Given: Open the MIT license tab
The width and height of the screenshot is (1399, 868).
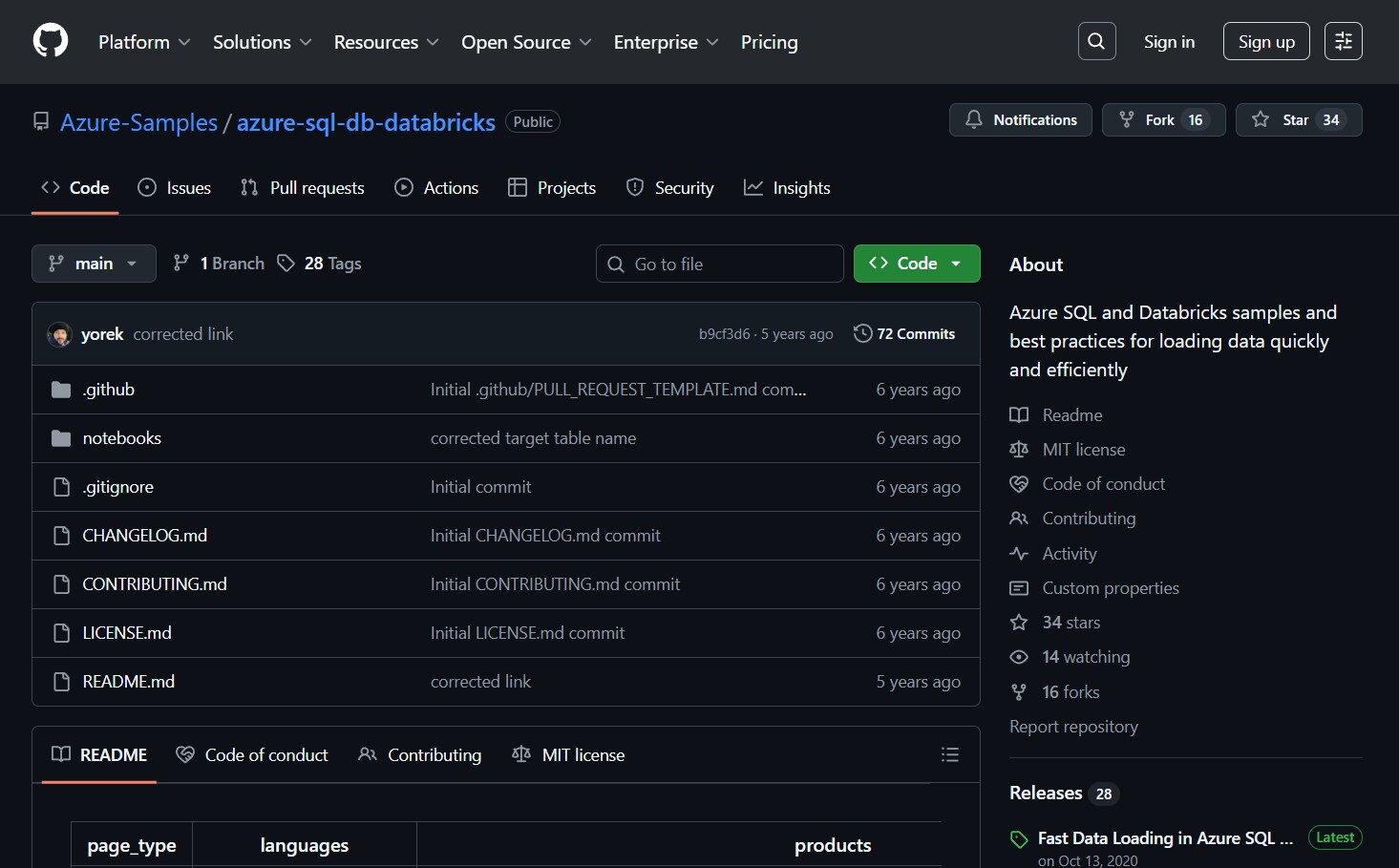Looking at the screenshot, I should pos(569,754).
